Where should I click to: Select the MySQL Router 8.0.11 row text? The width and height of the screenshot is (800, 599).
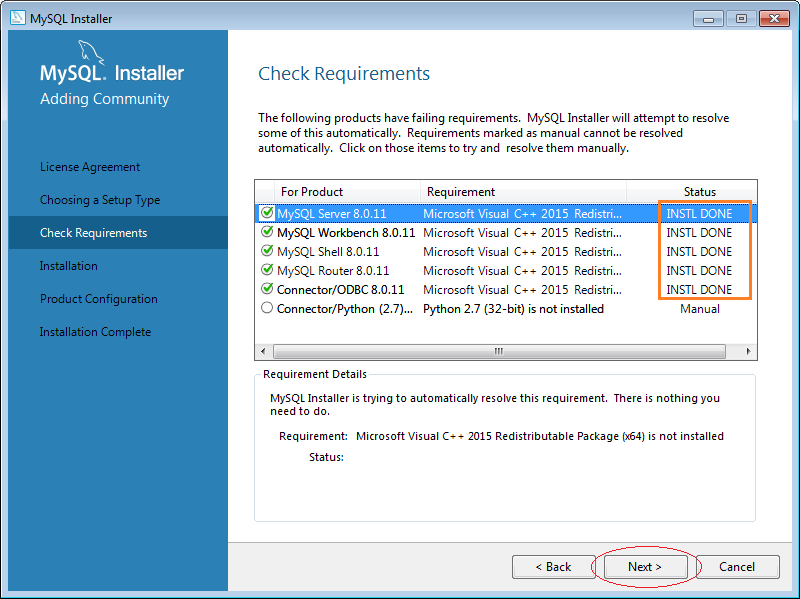(x=333, y=270)
